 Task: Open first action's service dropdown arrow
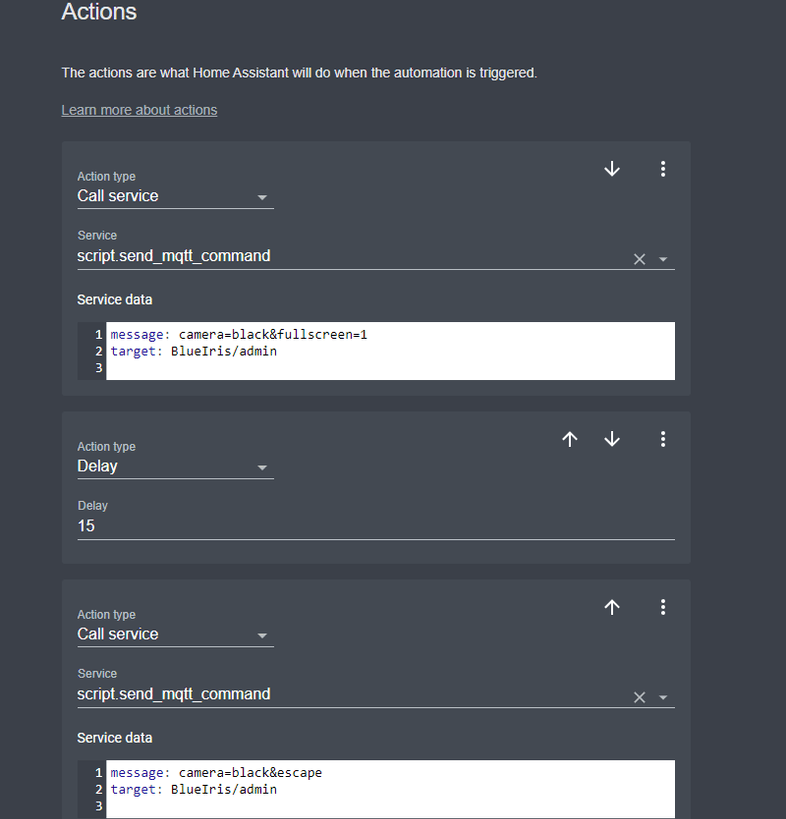pyautogui.click(x=663, y=259)
